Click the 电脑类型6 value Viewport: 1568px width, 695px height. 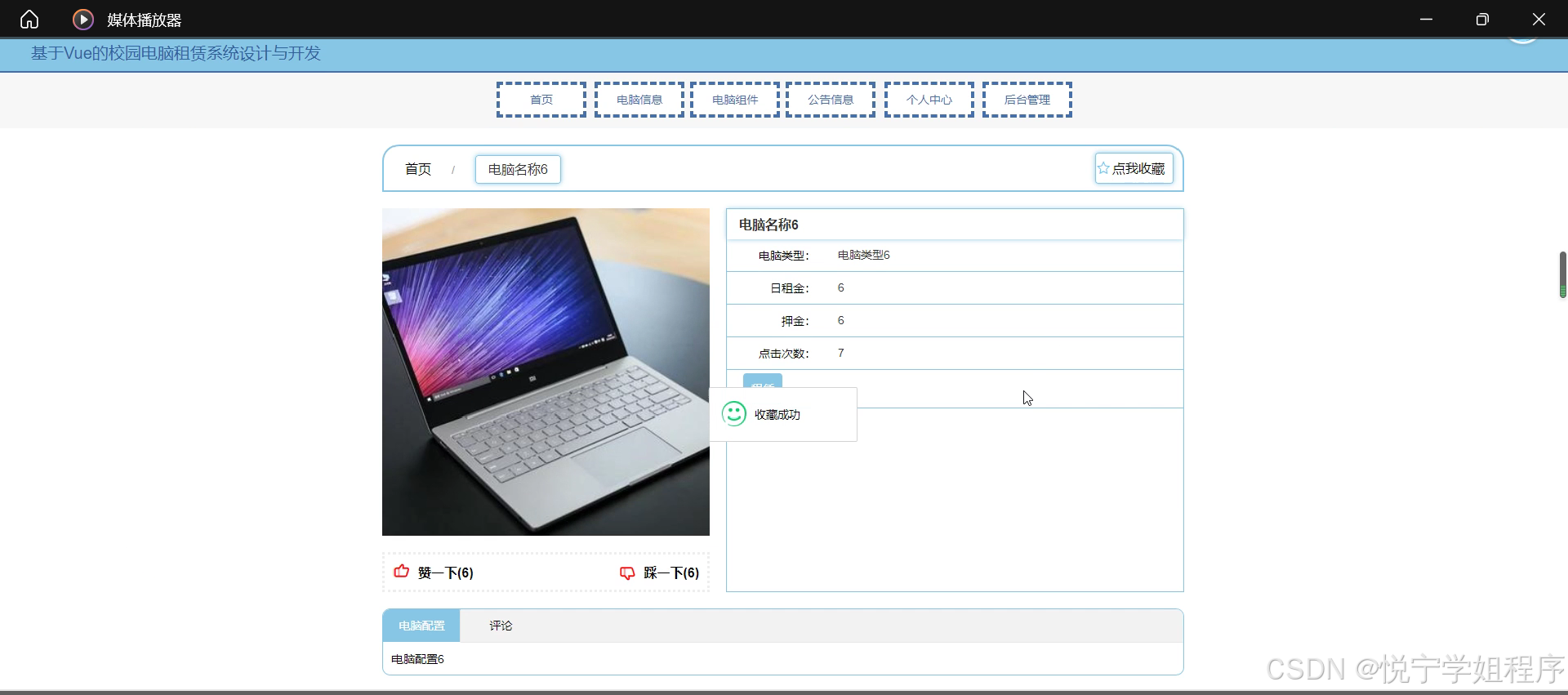click(x=864, y=255)
